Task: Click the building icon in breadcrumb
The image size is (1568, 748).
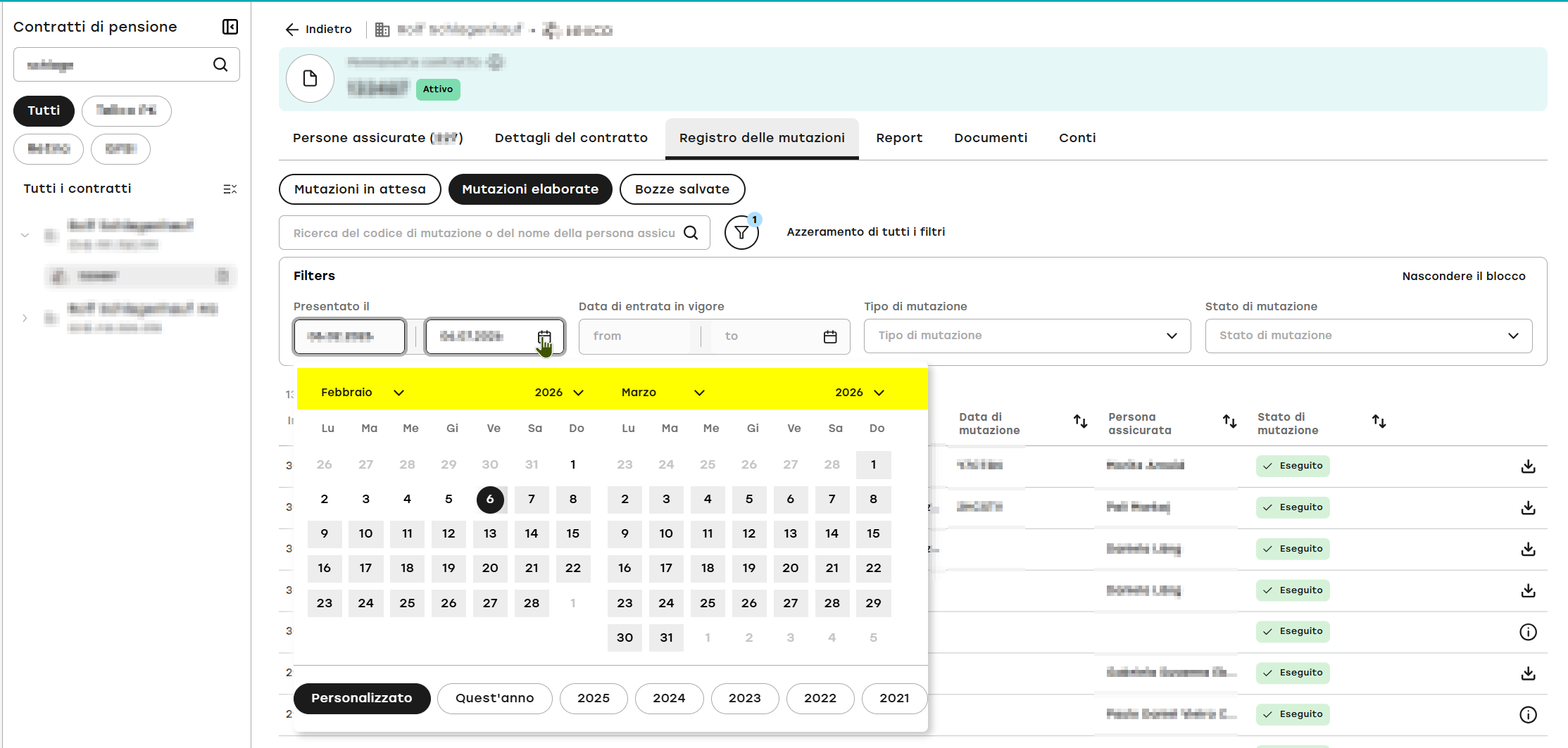Action: [382, 30]
